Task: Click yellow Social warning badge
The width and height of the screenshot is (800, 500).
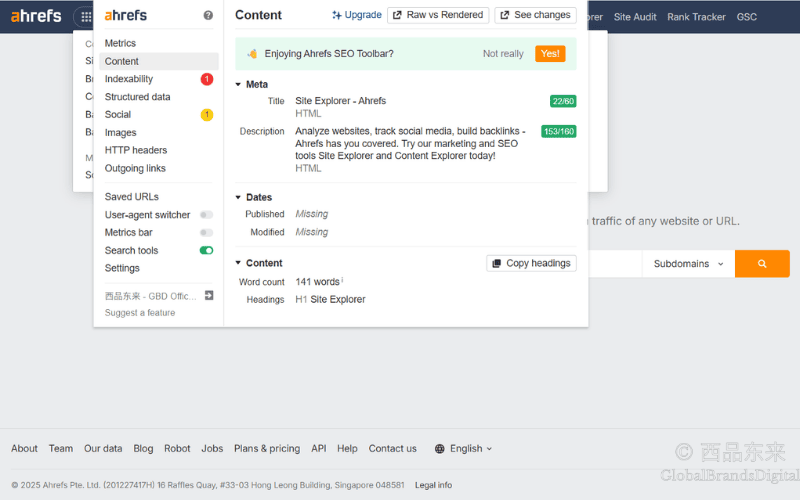Action: [x=207, y=115]
